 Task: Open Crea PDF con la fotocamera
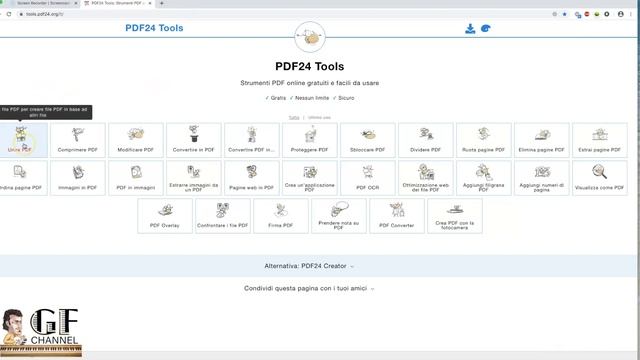[x=455, y=216]
